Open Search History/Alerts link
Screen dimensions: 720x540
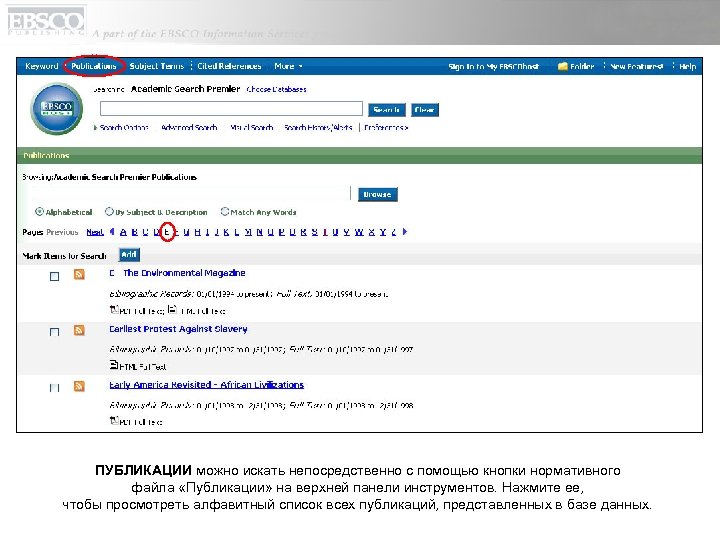pyautogui.click(x=318, y=127)
